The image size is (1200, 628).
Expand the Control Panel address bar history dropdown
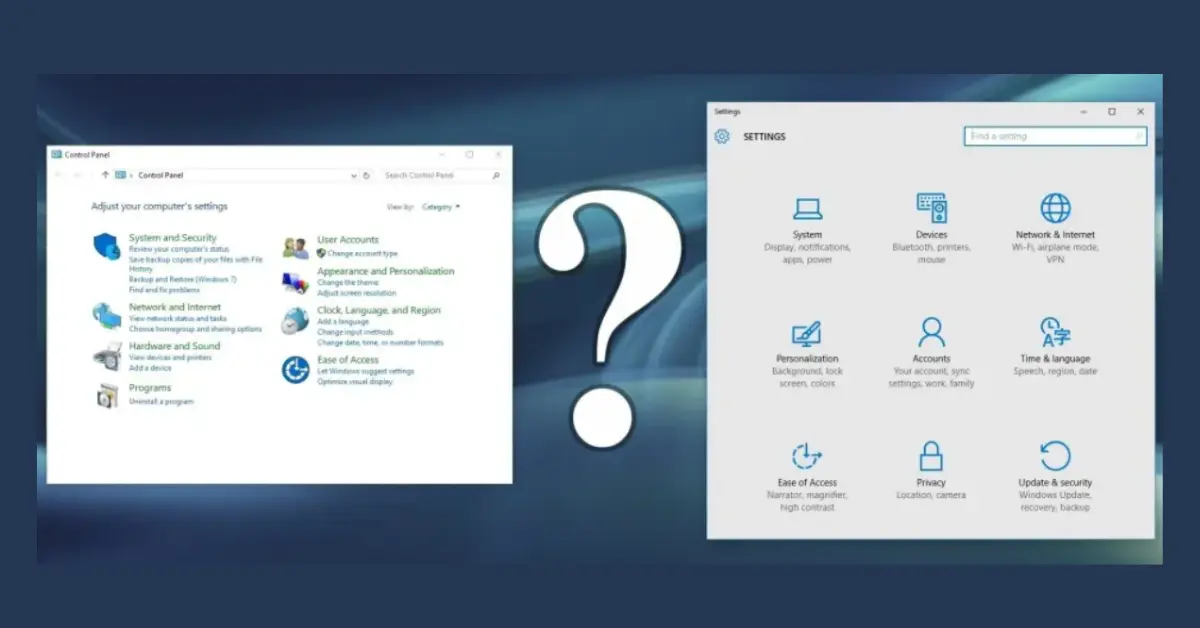(354, 175)
